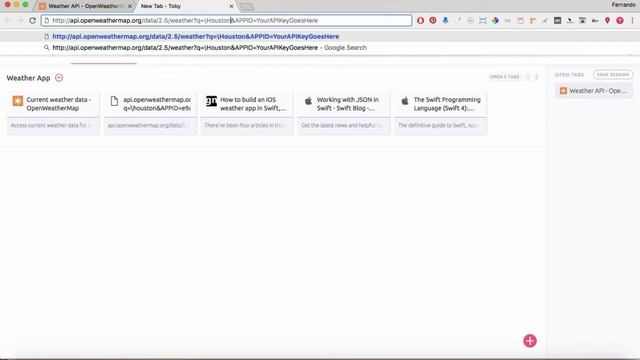Click the Save Session button

[x=613, y=75]
